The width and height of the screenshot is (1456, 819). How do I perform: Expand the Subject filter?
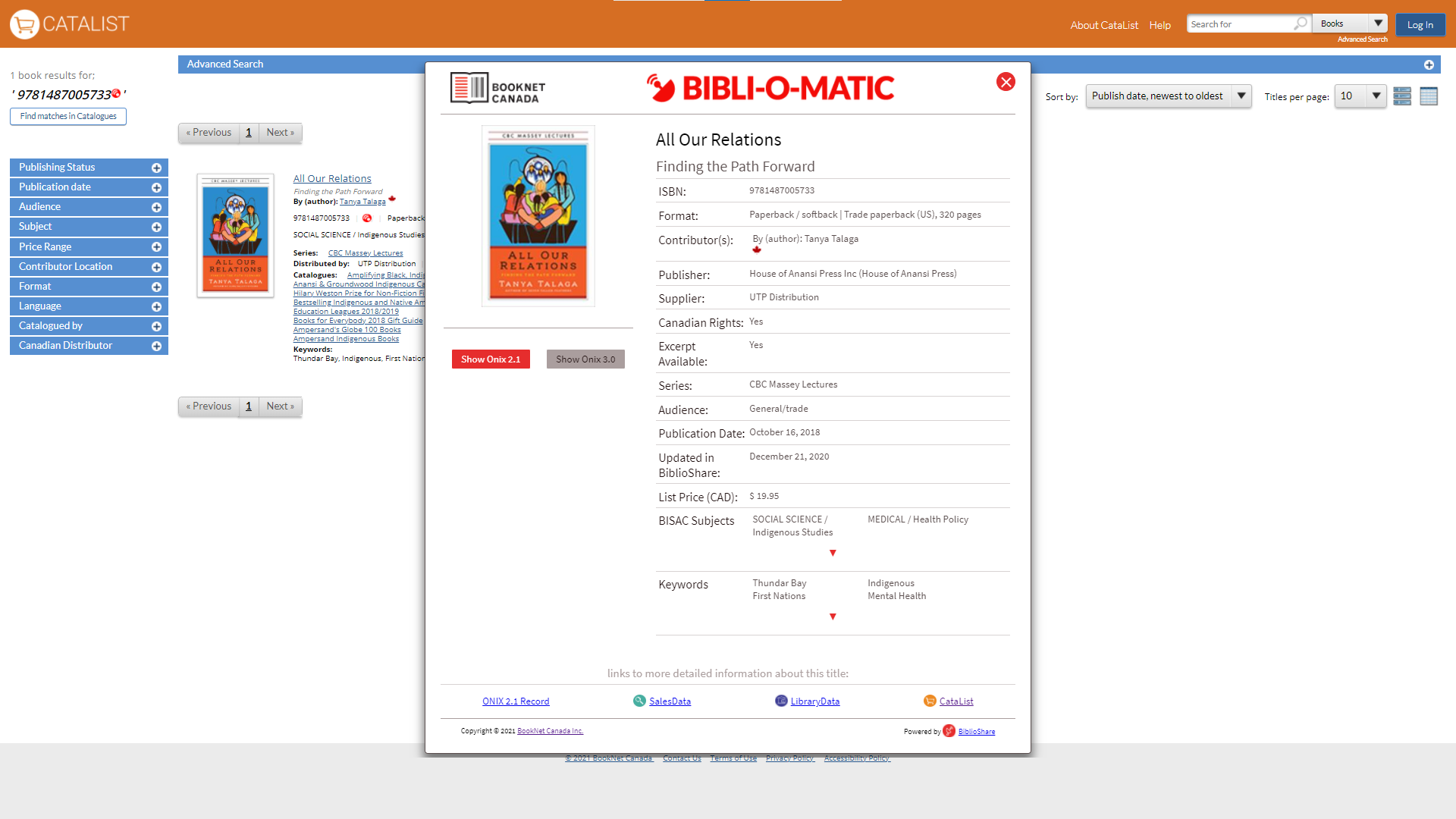(89, 227)
